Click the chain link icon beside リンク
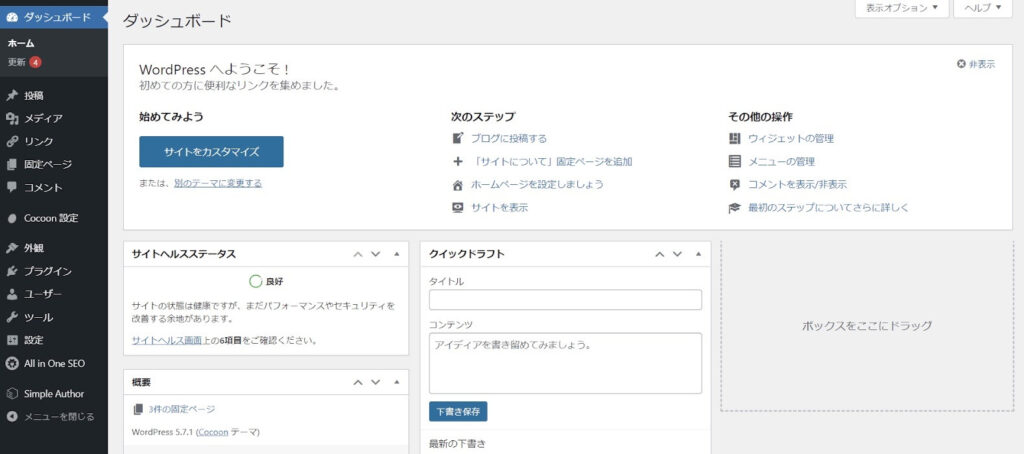 pos(12,142)
